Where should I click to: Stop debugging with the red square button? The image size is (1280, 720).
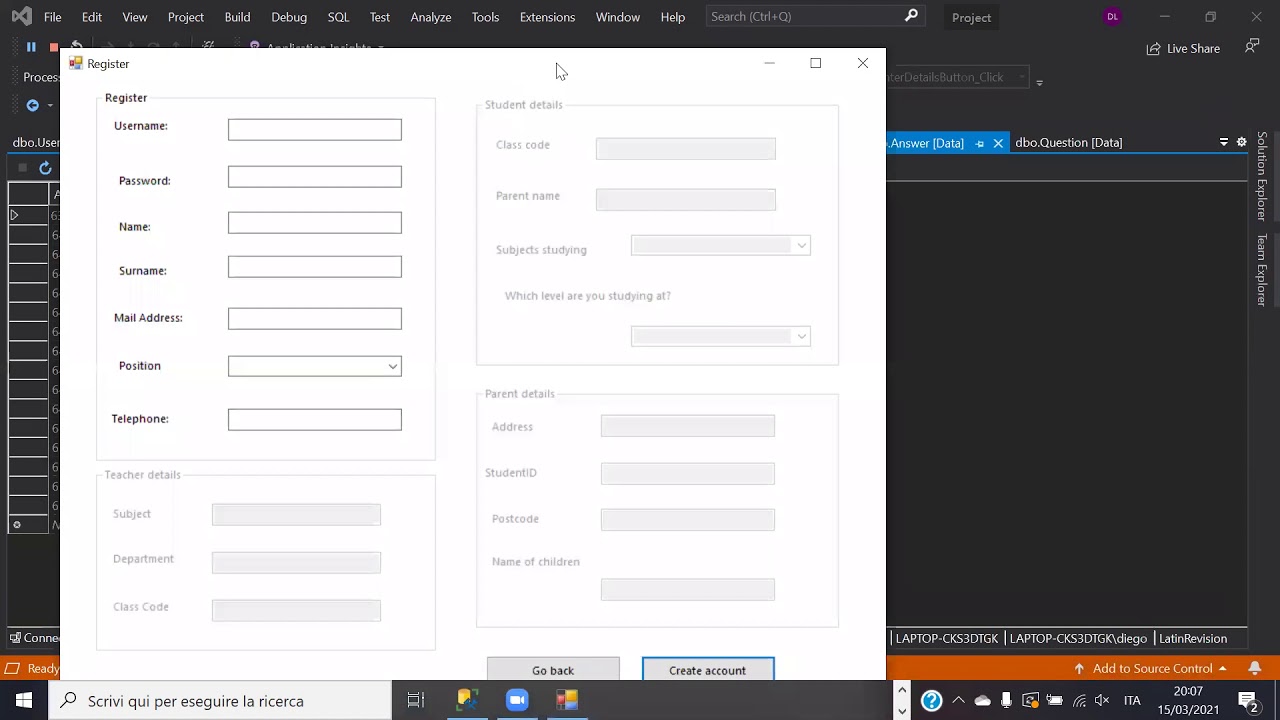54,47
